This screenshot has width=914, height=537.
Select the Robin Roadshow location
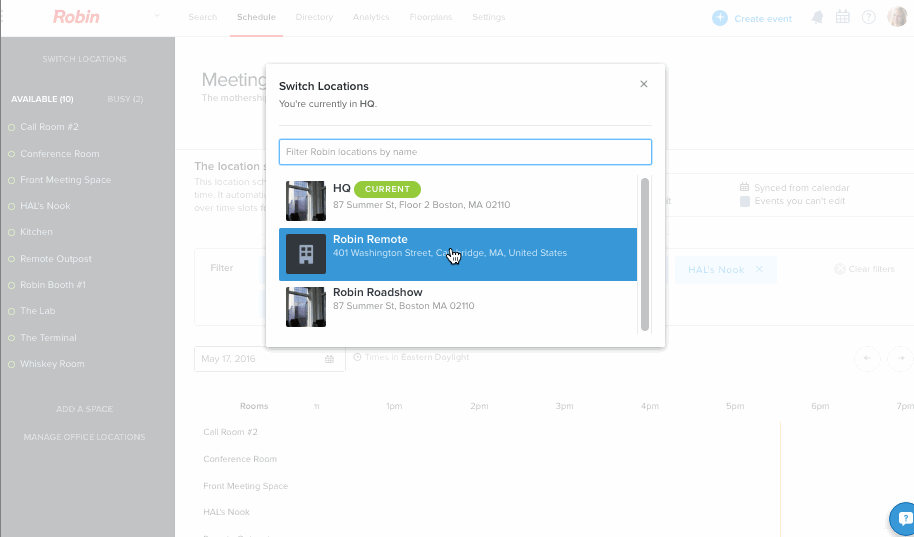point(458,307)
